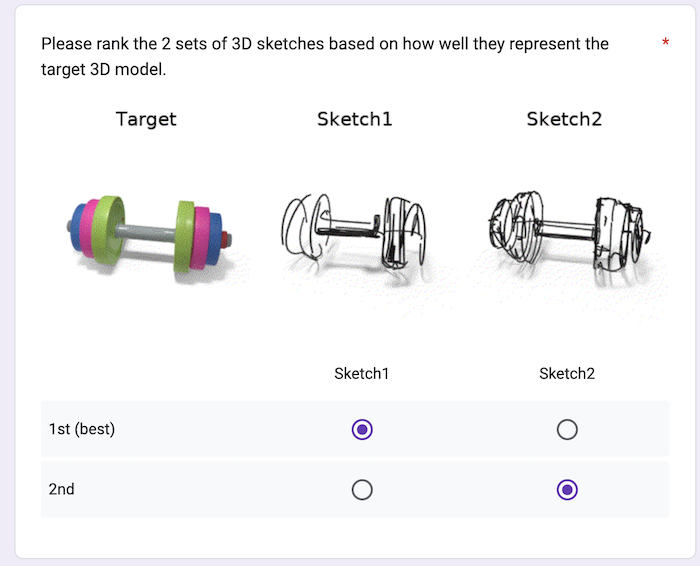Click the Sketch2 dumbbell drawing
Viewport: 700px width, 566px height.
coord(565,228)
